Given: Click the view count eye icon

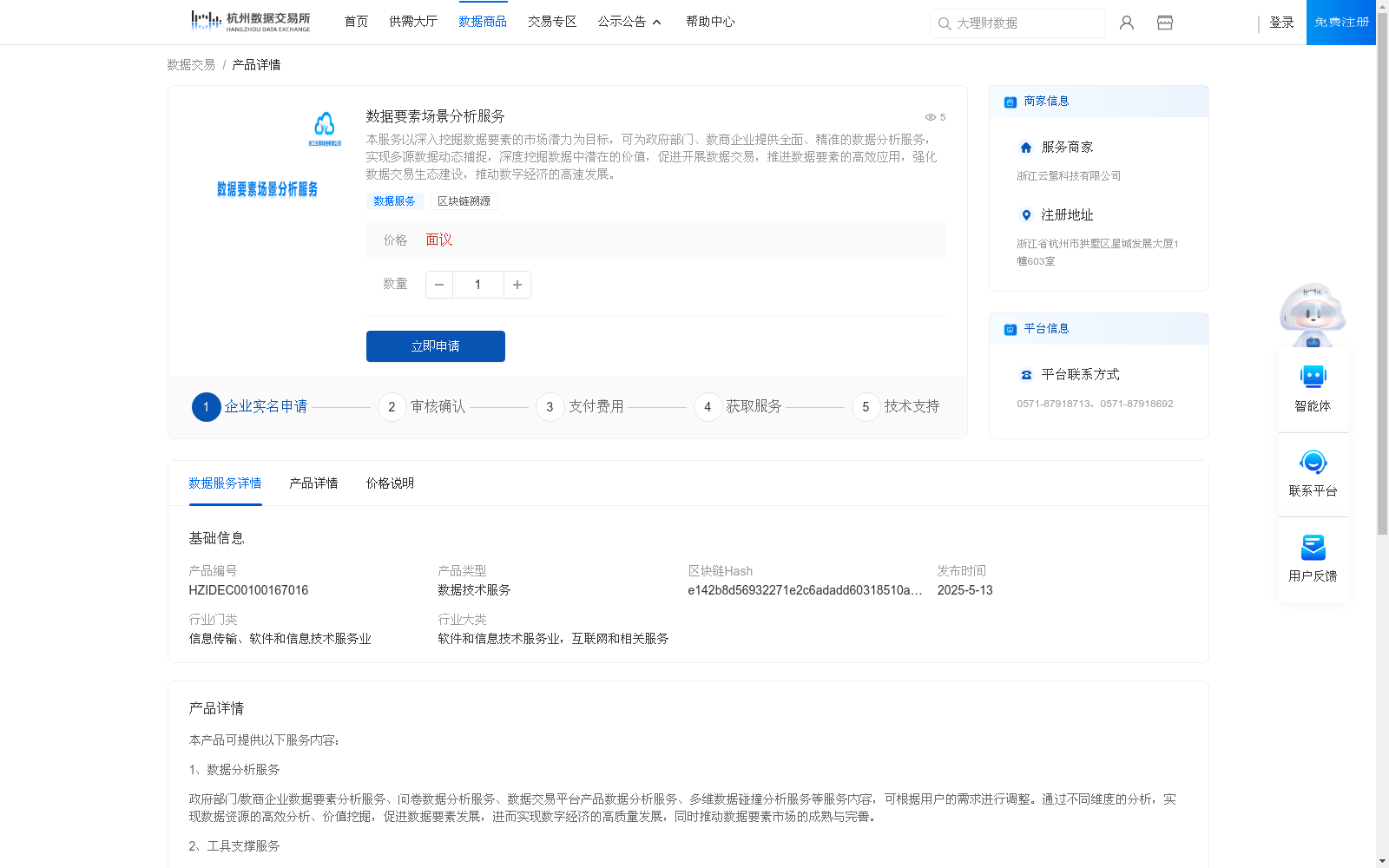Looking at the screenshot, I should (x=930, y=117).
